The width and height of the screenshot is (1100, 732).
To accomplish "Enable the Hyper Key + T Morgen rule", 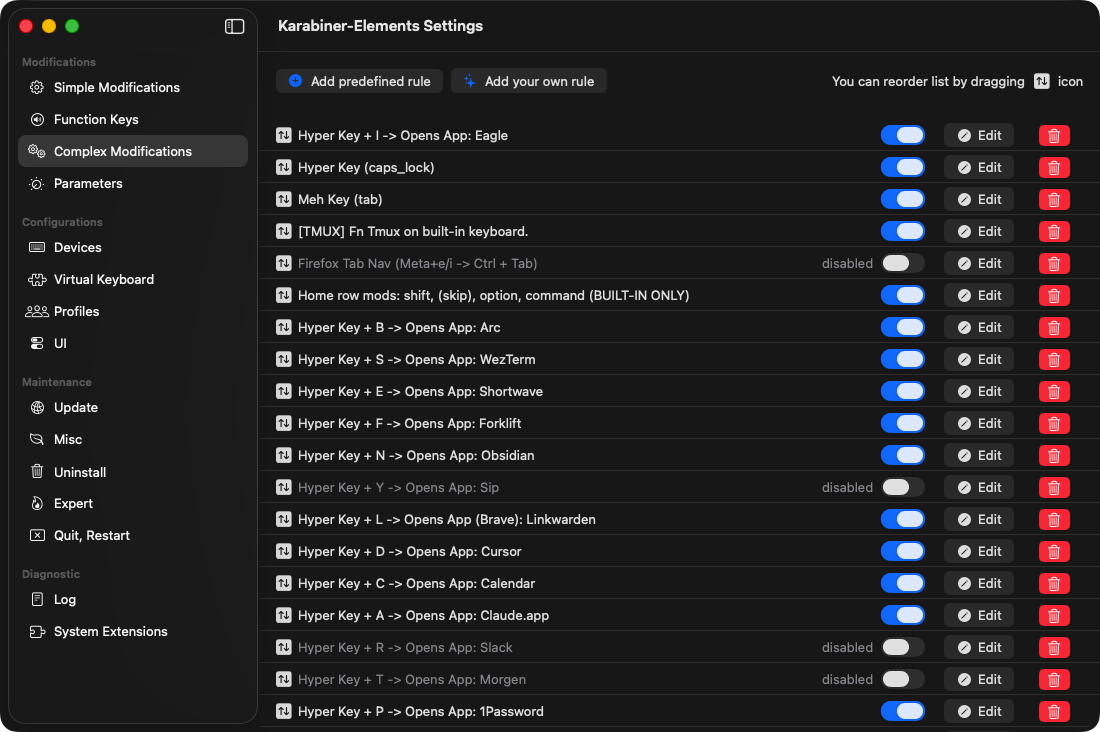I will coord(903,679).
